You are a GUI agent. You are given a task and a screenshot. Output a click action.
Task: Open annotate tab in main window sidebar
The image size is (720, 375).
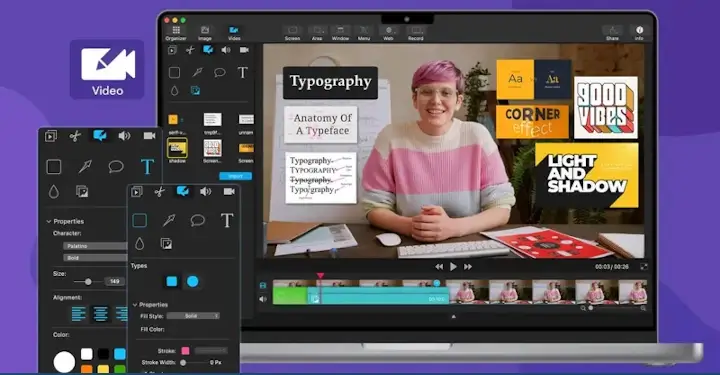coord(208,50)
